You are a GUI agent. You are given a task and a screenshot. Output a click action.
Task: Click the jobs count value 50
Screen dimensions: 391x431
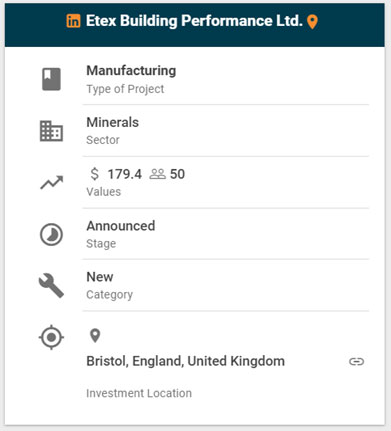177,174
